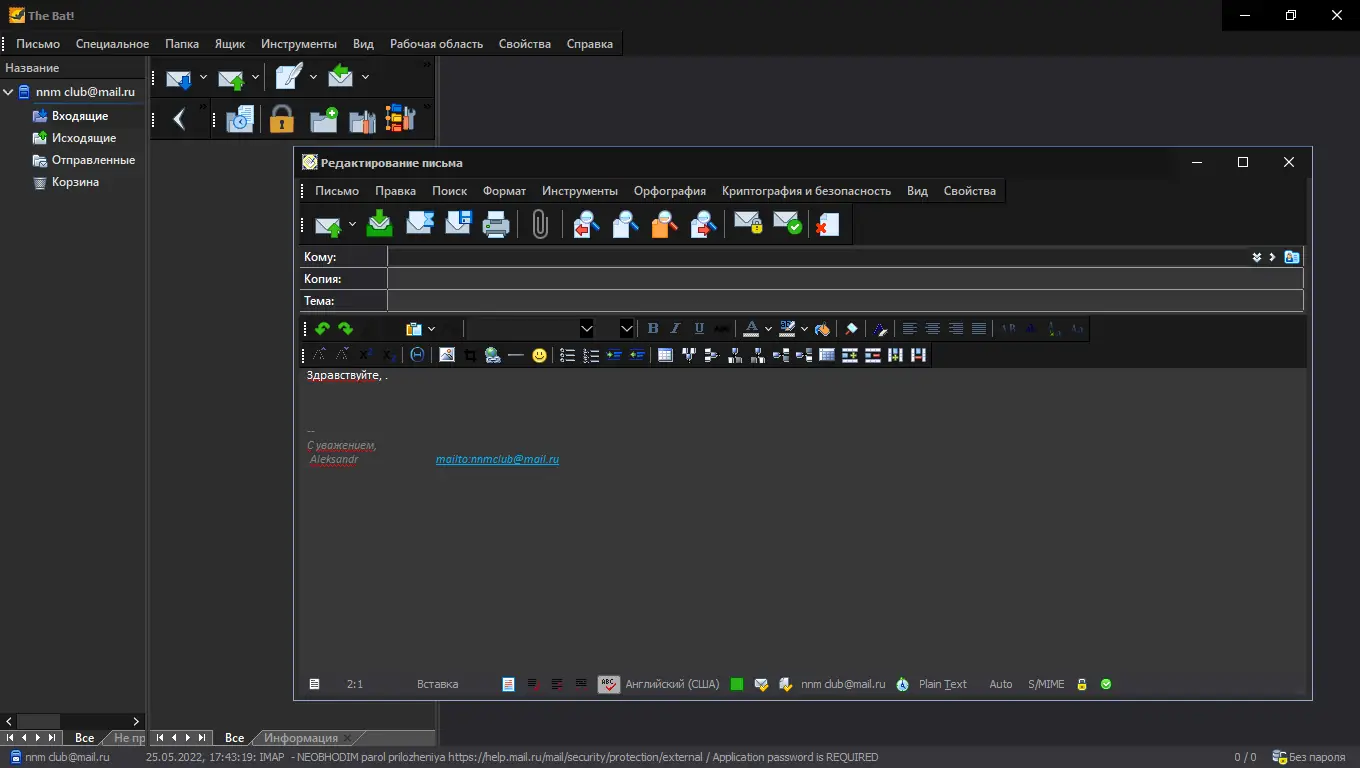
Task: Click S/MIME in editor status bar
Action: point(1046,684)
